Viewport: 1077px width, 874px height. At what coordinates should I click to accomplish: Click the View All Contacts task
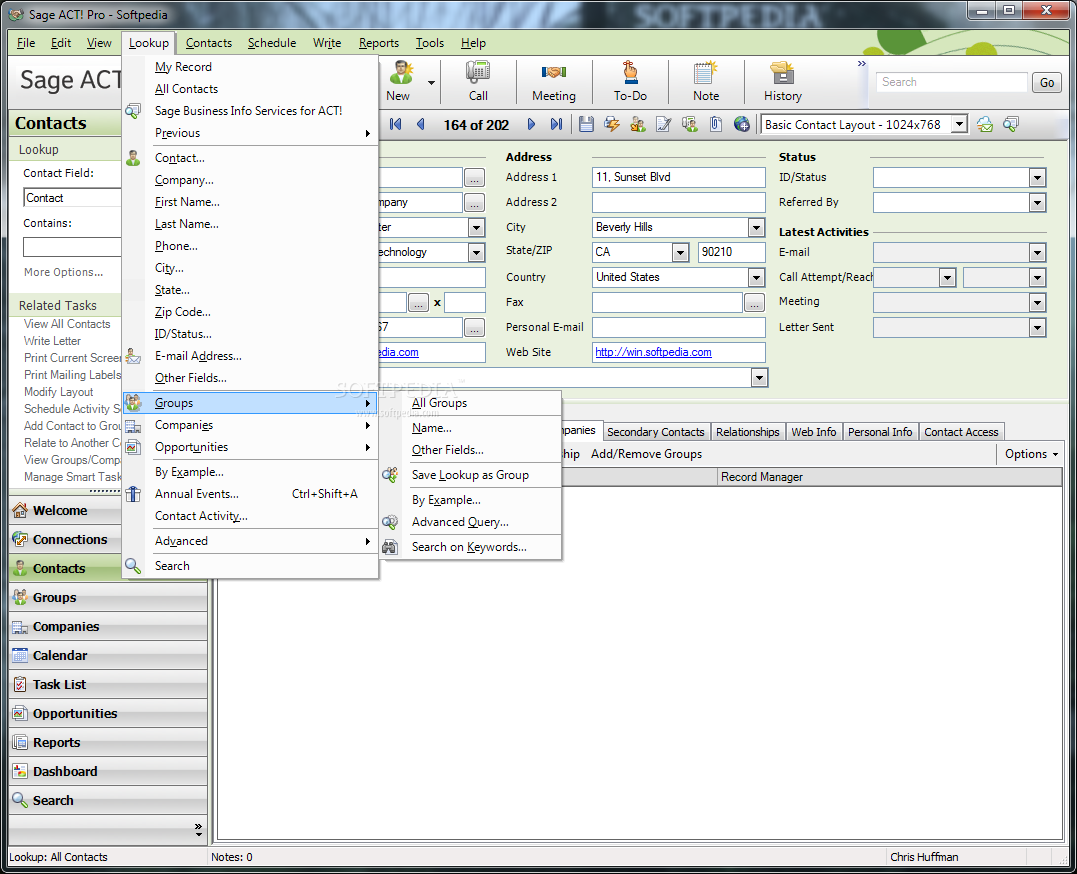[67, 324]
